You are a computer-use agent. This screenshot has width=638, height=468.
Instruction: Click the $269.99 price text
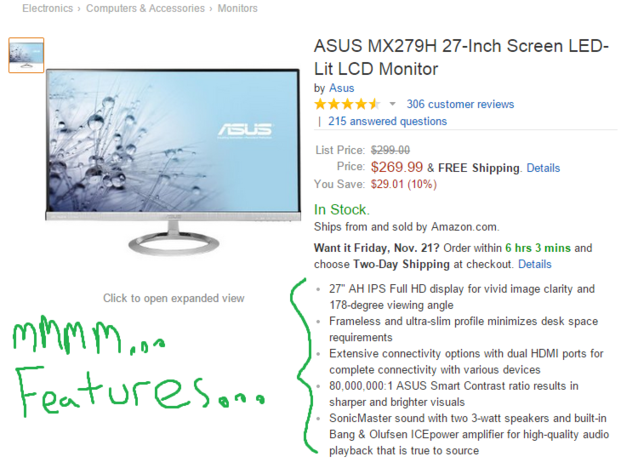tap(397, 167)
